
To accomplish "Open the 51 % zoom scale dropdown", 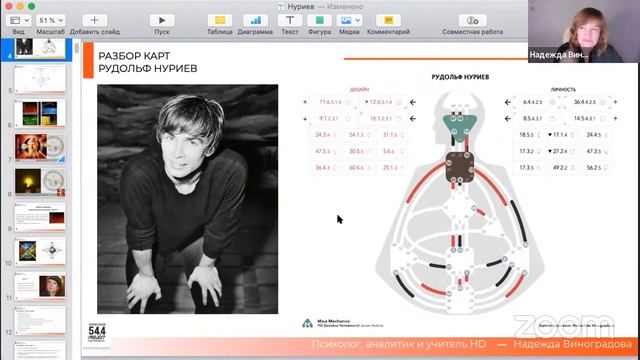I will pyautogui.click(x=50, y=20).
